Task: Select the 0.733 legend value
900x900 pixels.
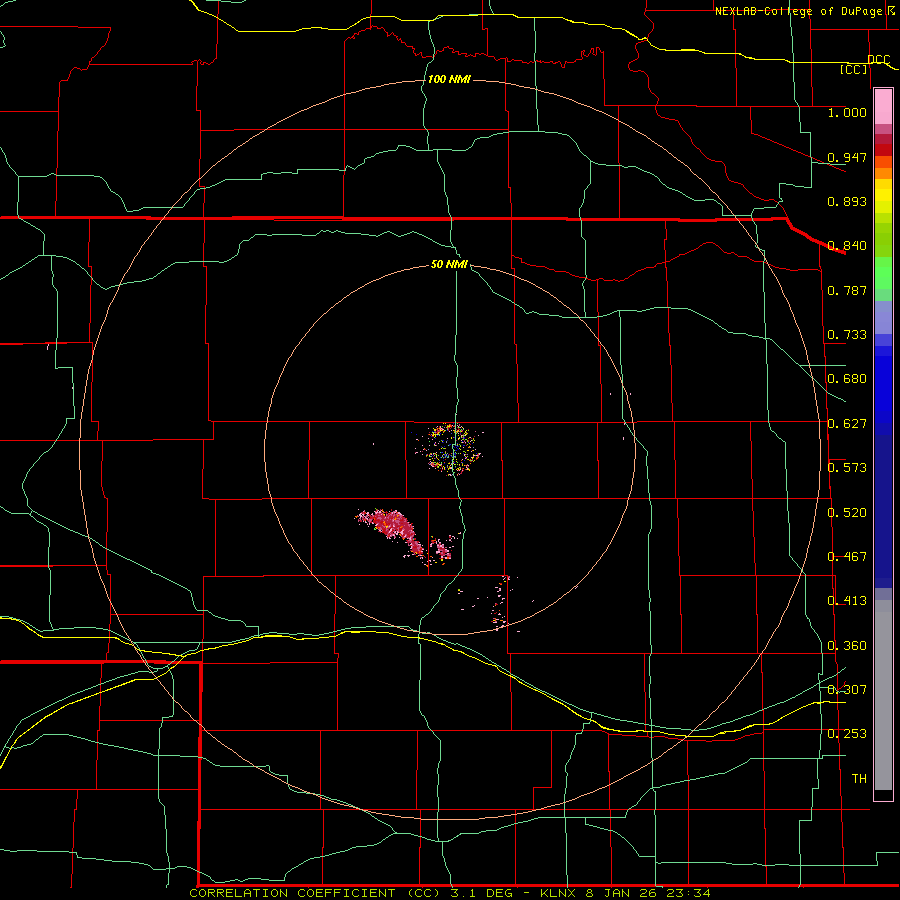Action: (x=847, y=335)
